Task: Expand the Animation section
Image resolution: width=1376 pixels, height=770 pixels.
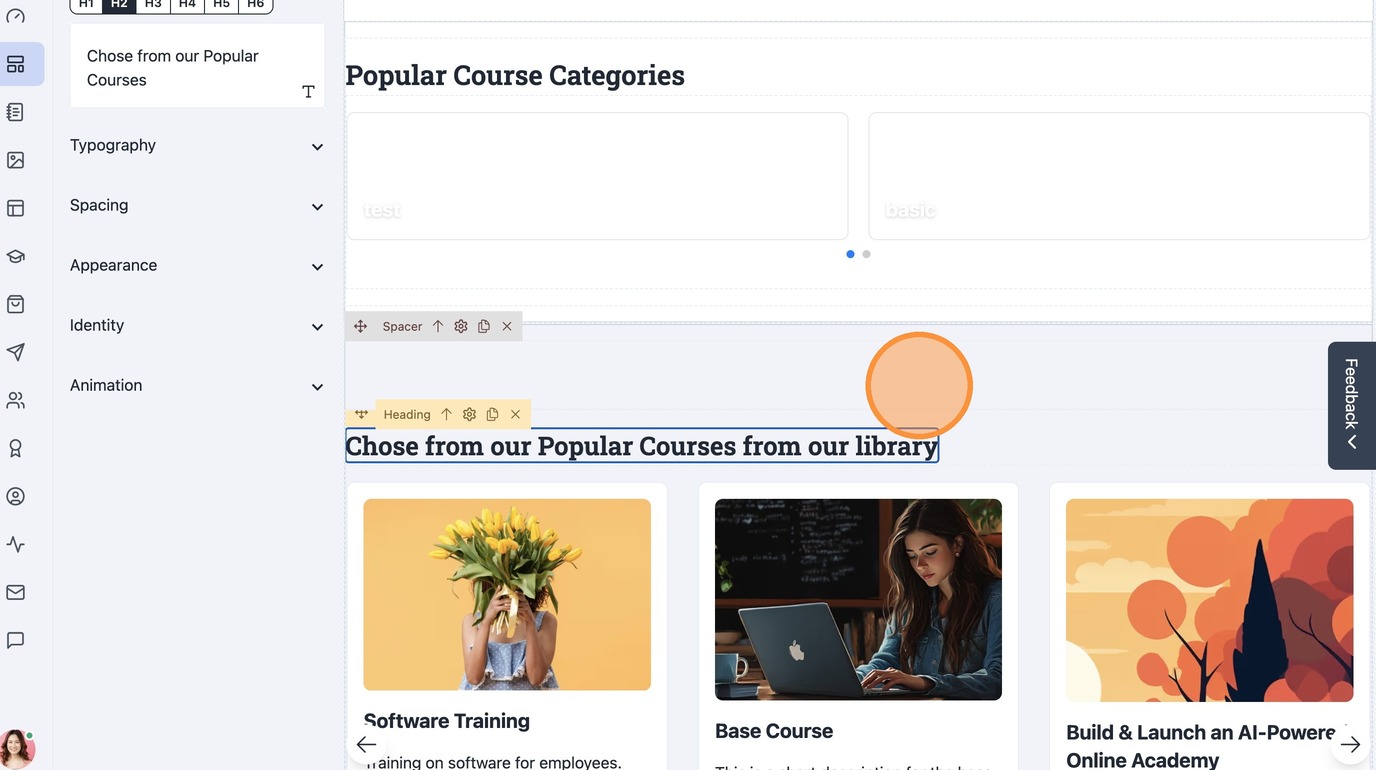Action: [197, 386]
